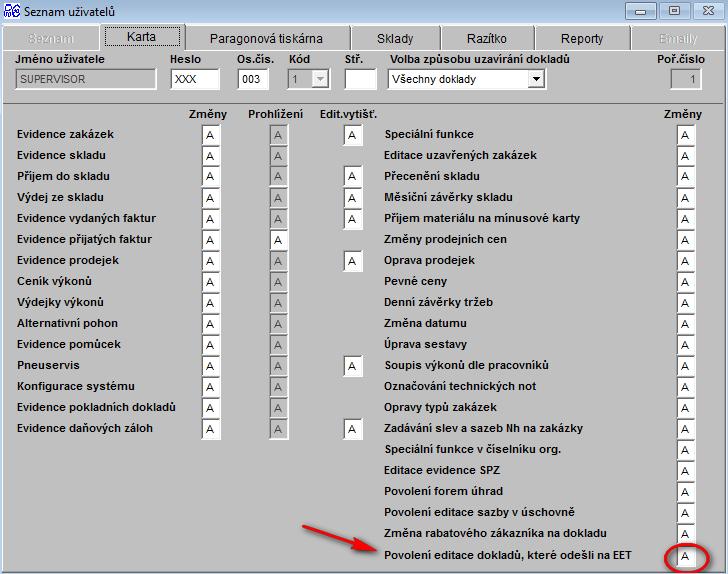
Task: Toggle Změny for Evidence přijatých faktur
Action: click(211, 240)
